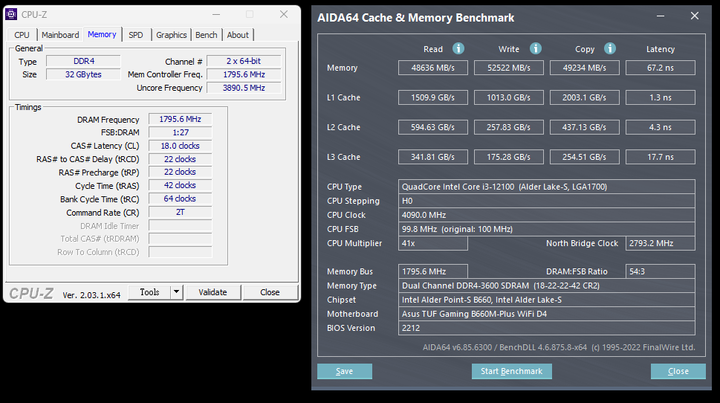Click the Cycle Time tRAS value 42 clocks
Viewport: 720px width, 403px height.
pyautogui.click(x=180, y=185)
